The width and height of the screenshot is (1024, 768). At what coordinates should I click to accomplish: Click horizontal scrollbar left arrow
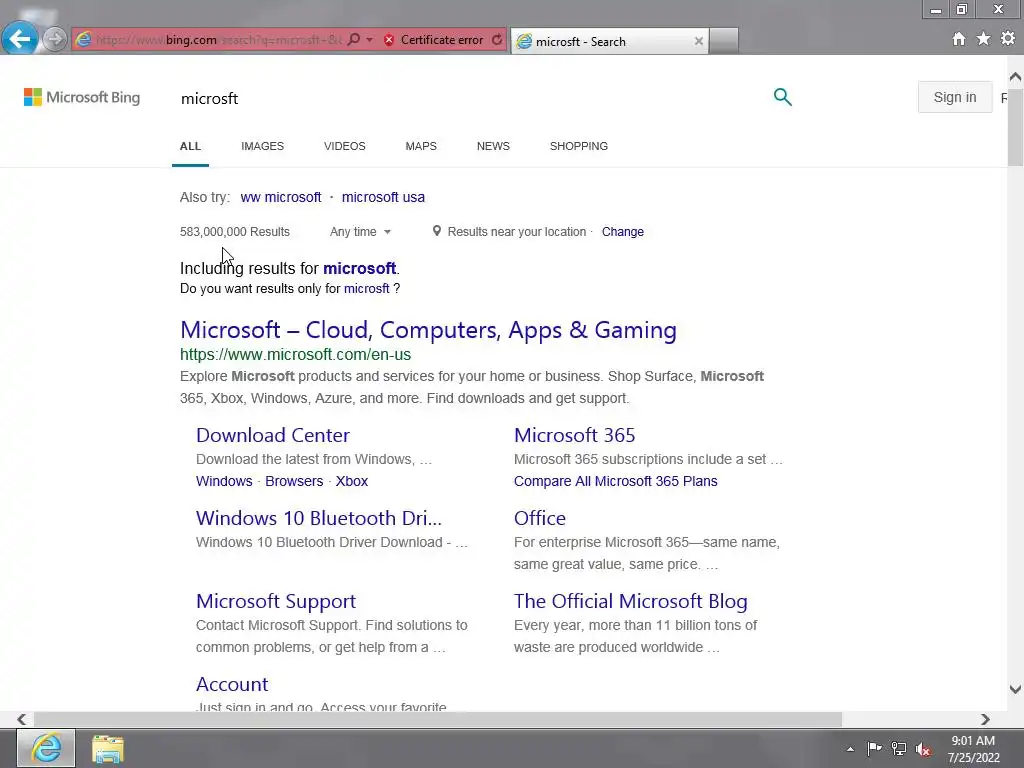click(22, 719)
